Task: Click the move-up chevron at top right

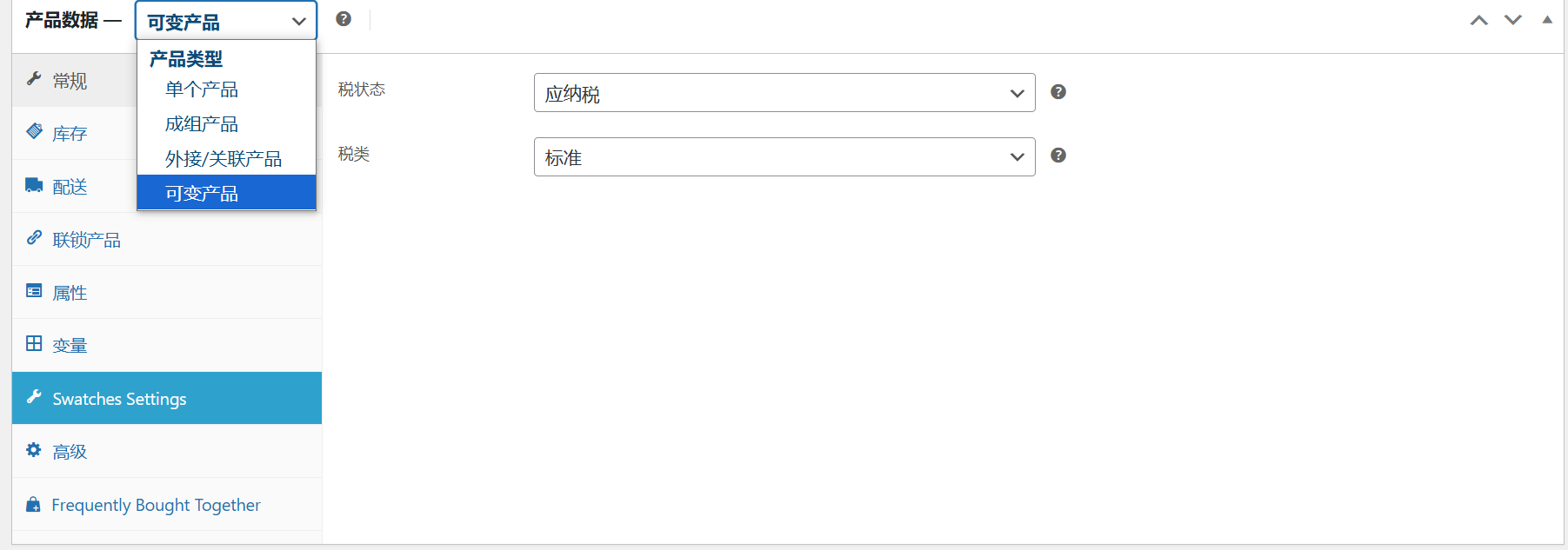Action: click(x=1479, y=18)
